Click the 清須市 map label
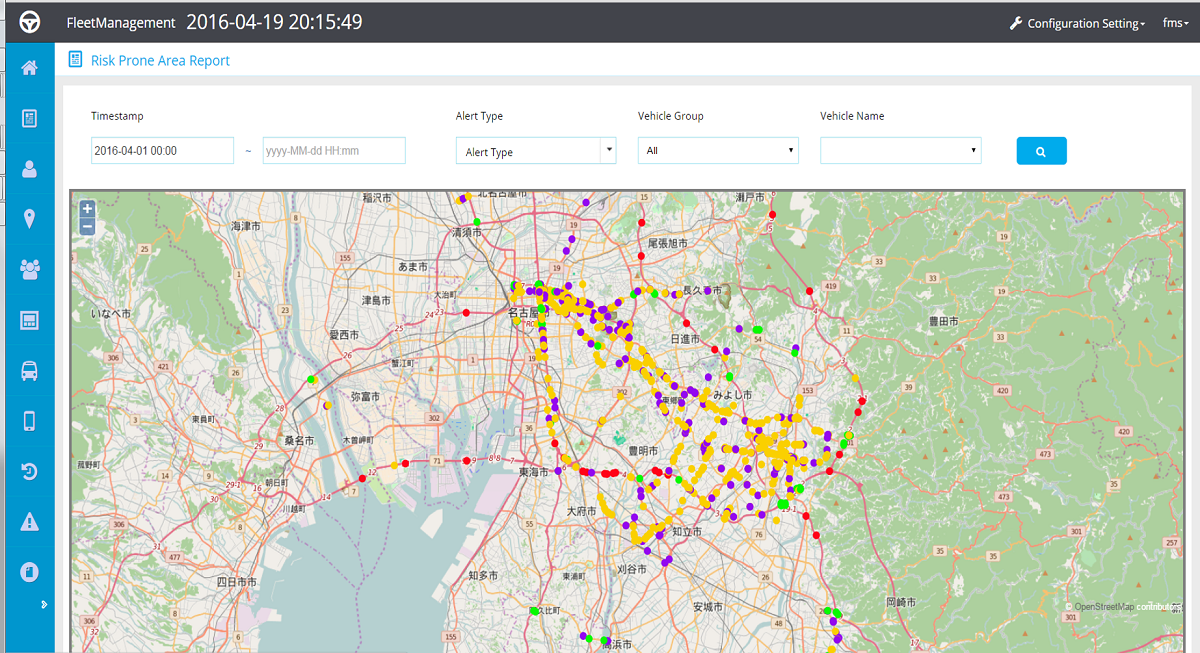Image resolution: width=1200 pixels, height=653 pixels. [467, 232]
